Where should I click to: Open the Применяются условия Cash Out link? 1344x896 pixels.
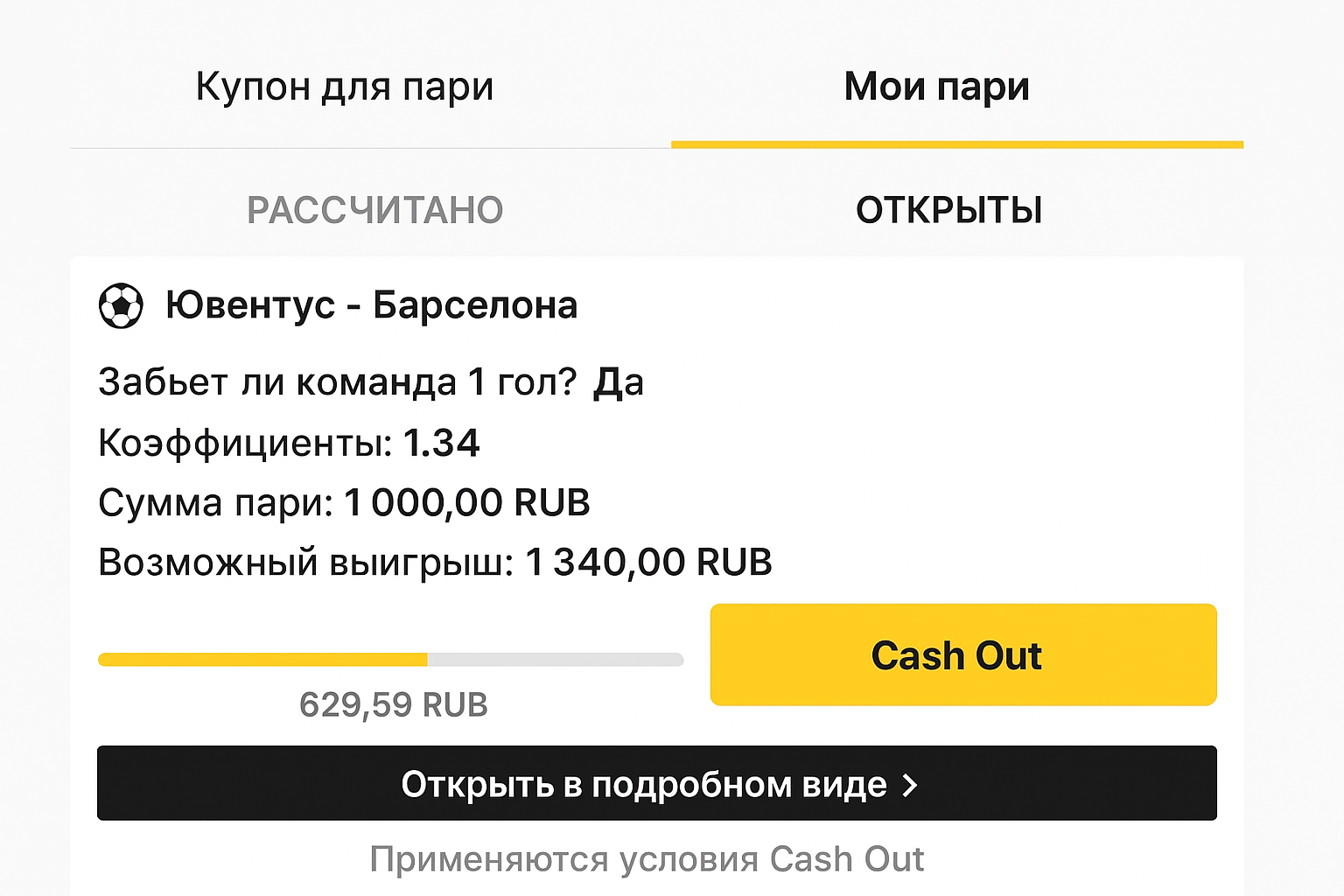(647, 859)
